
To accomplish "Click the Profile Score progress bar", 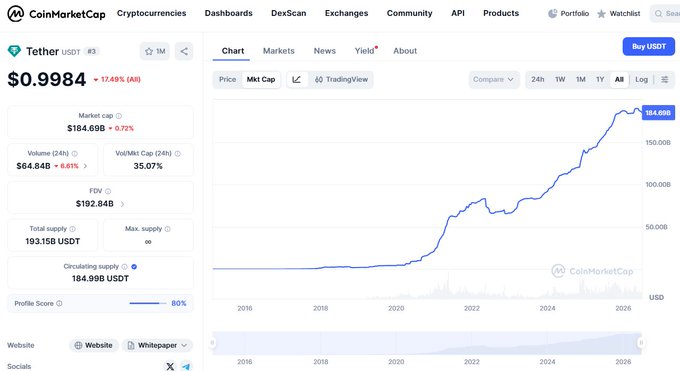I will point(147,303).
